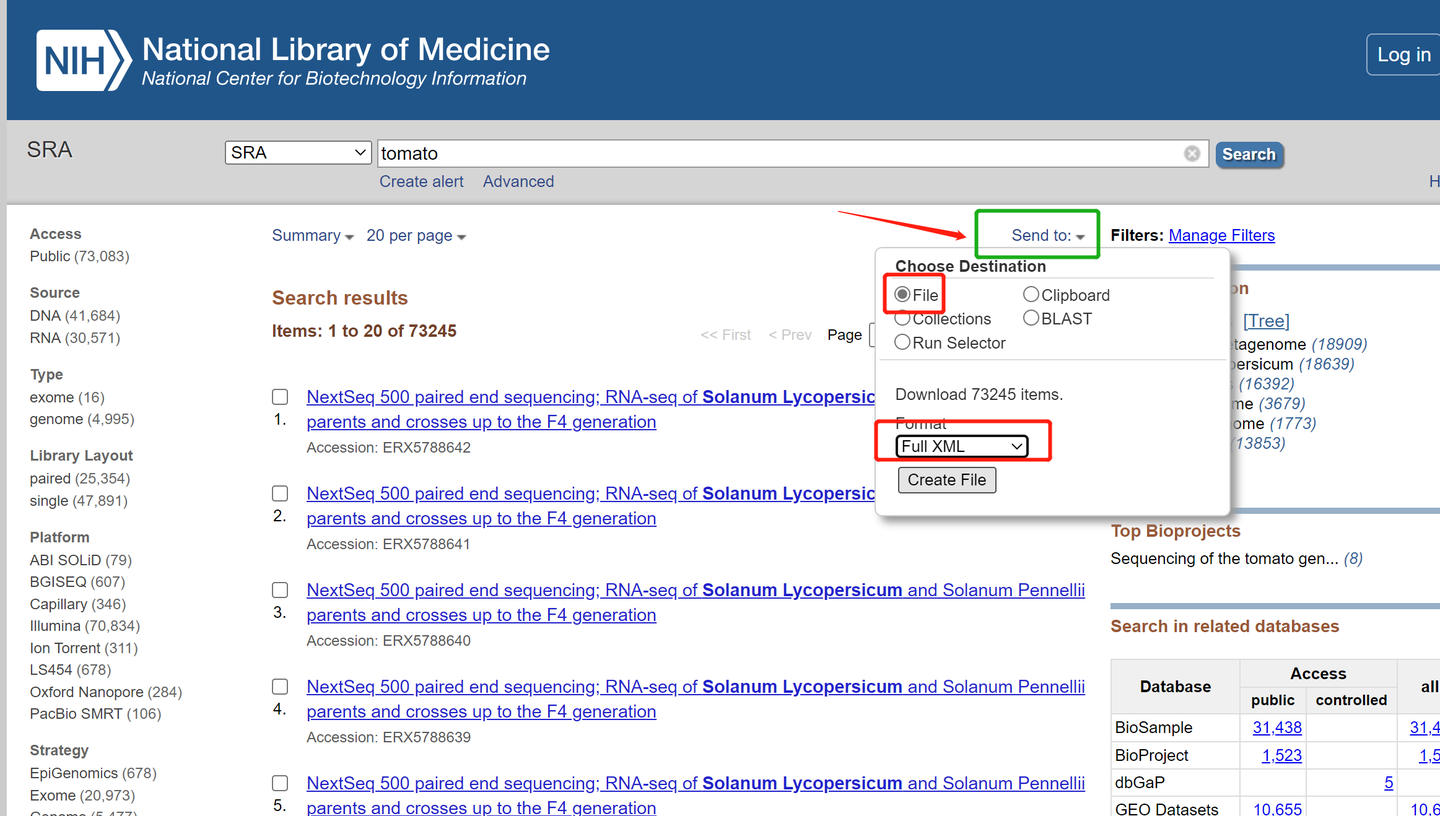This screenshot has height=816, width=1440.
Task: Expand the Full XML format dropdown
Action: pos(962,446)
